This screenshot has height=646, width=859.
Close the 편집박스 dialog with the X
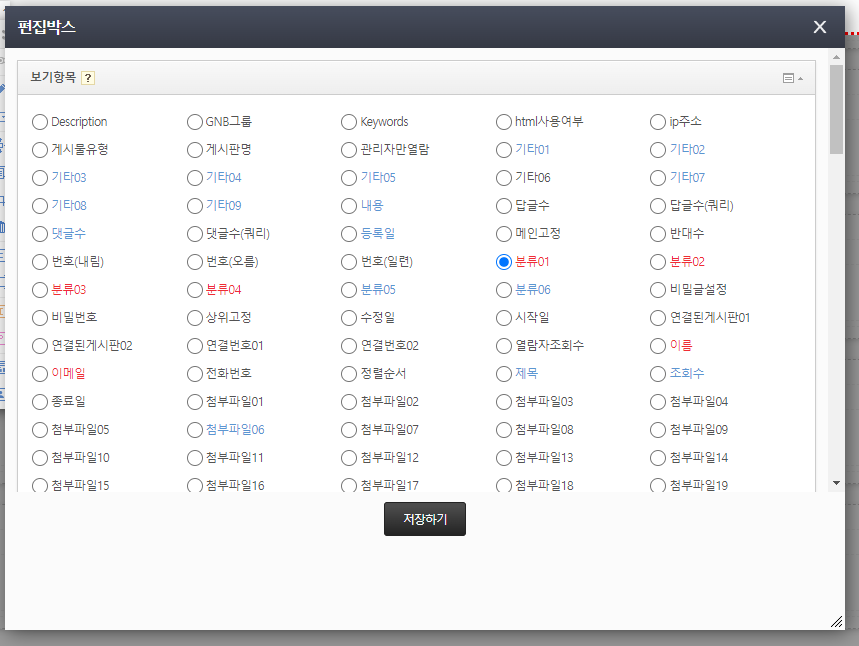coord(820,27)
